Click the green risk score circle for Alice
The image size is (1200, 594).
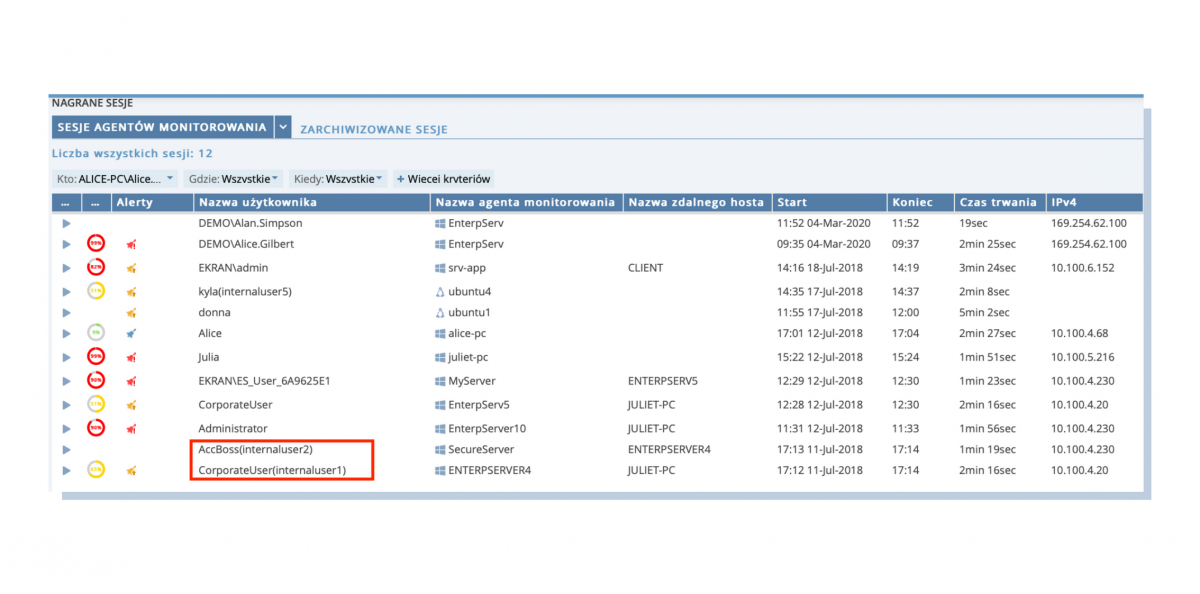click(x=96, y=333)
